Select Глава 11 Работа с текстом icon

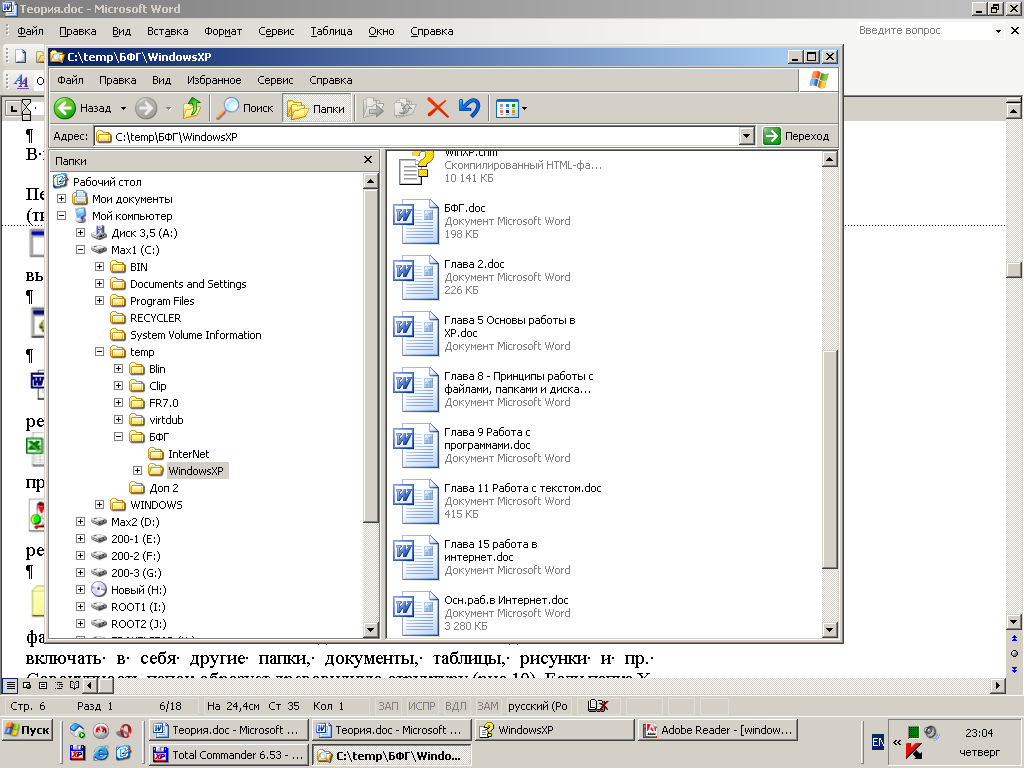(x=415, y=502)
